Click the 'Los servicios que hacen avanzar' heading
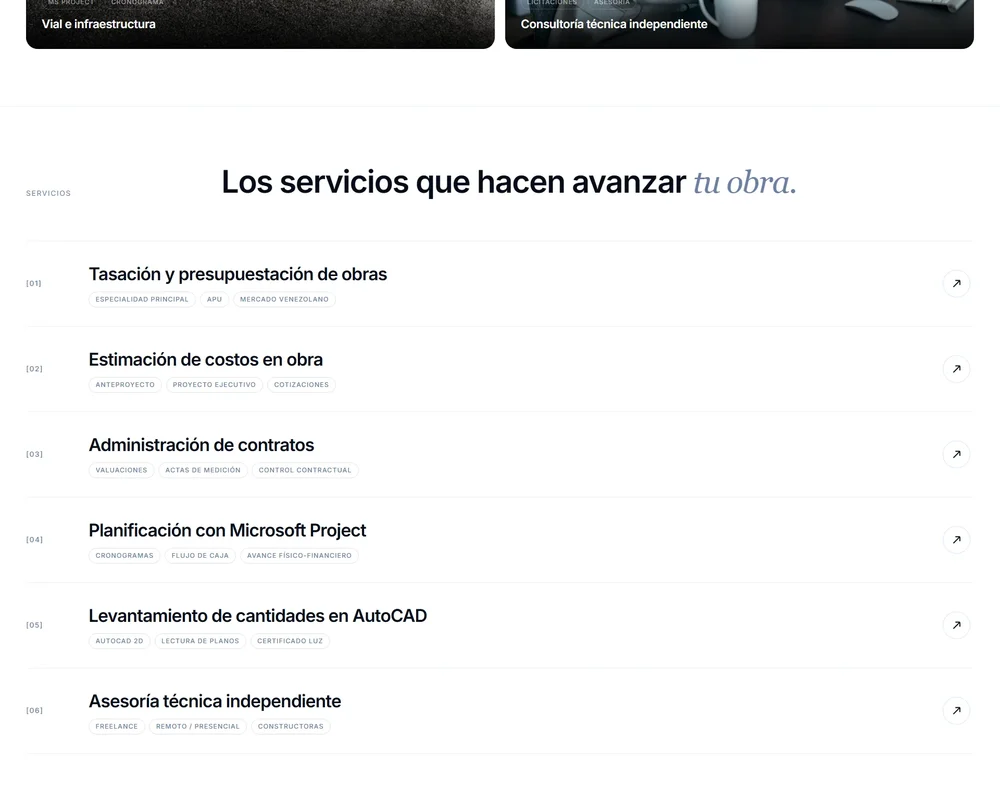1000x800 pixels. 453,182
